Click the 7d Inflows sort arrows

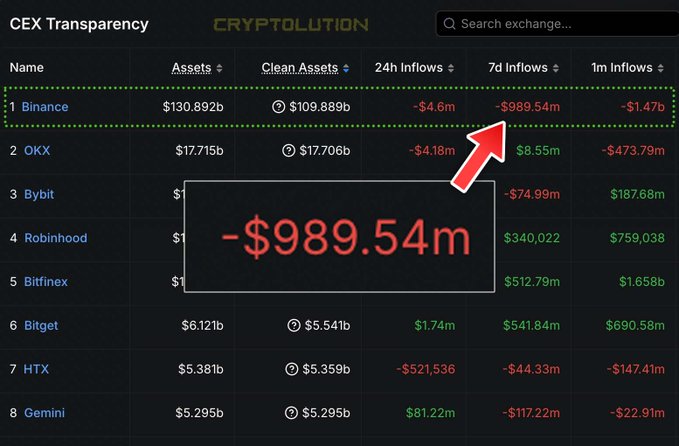point(556,68)
